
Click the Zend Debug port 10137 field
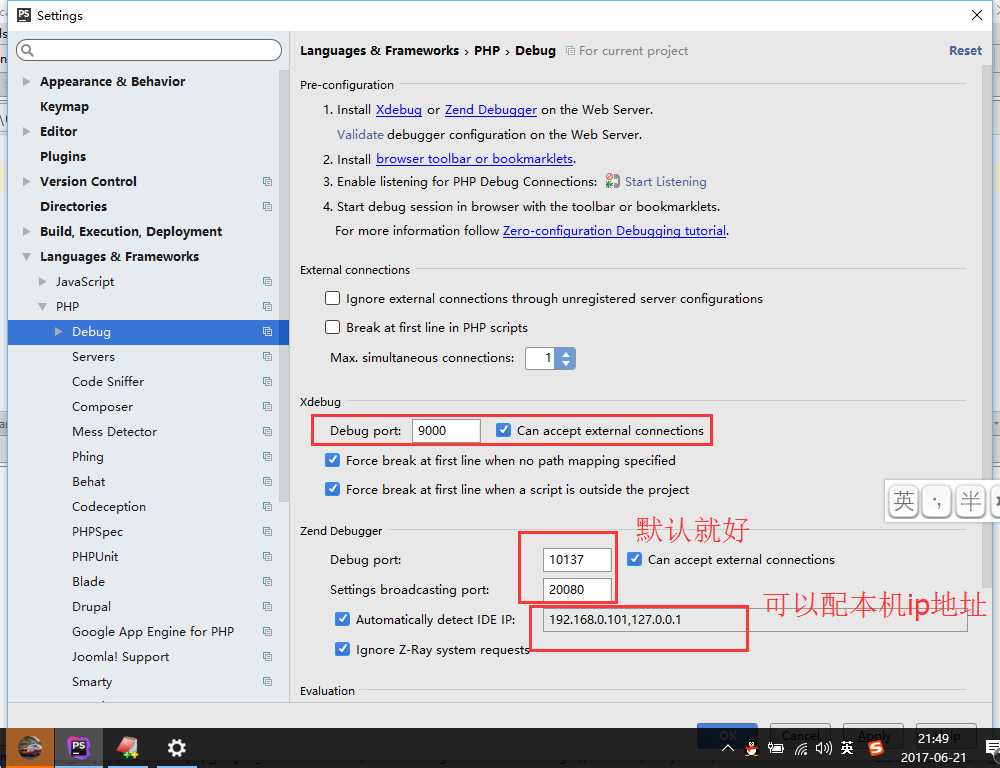pyautogui.click(x=577, y=559)
